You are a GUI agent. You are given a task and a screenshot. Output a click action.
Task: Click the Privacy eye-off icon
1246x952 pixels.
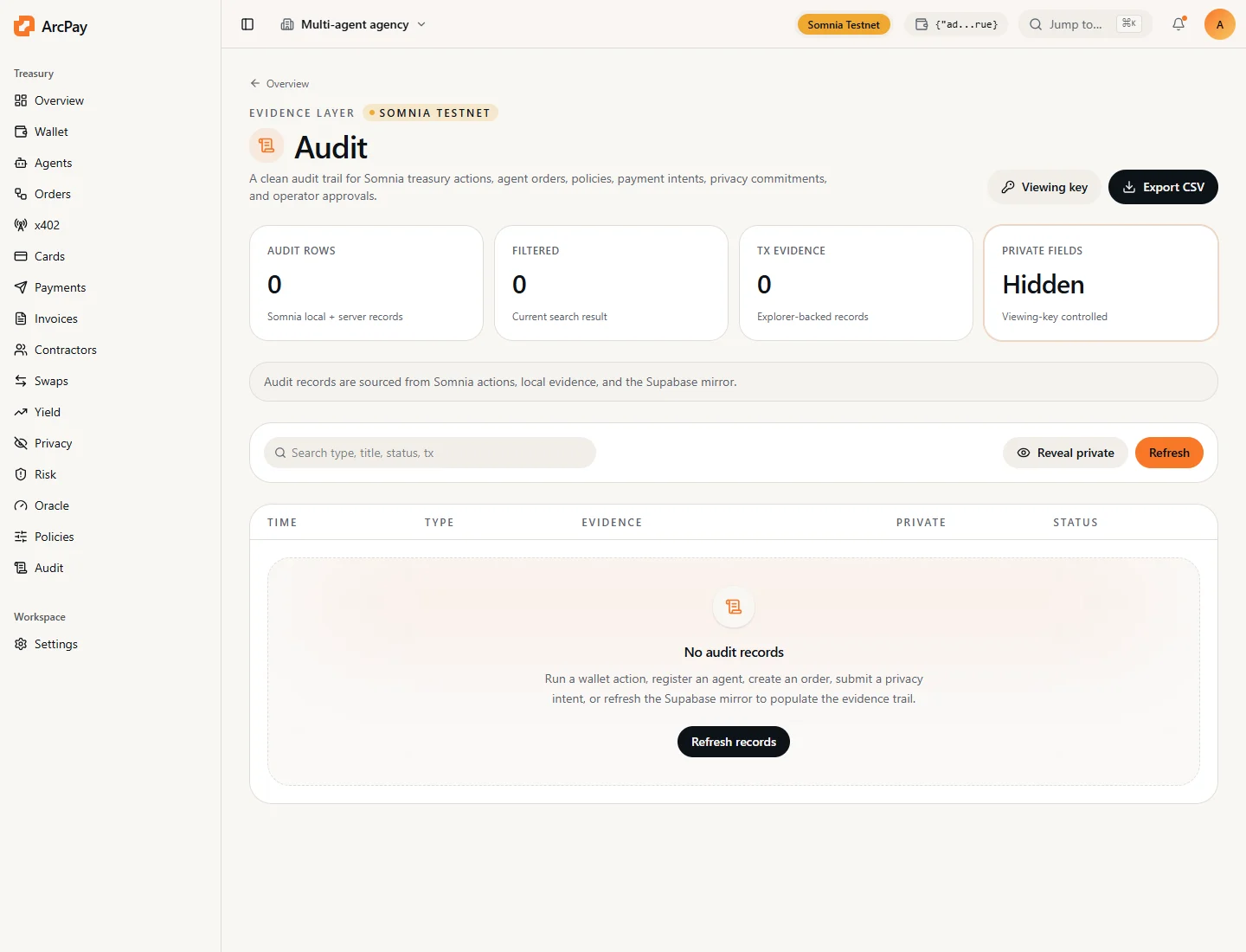pos(21,443)
